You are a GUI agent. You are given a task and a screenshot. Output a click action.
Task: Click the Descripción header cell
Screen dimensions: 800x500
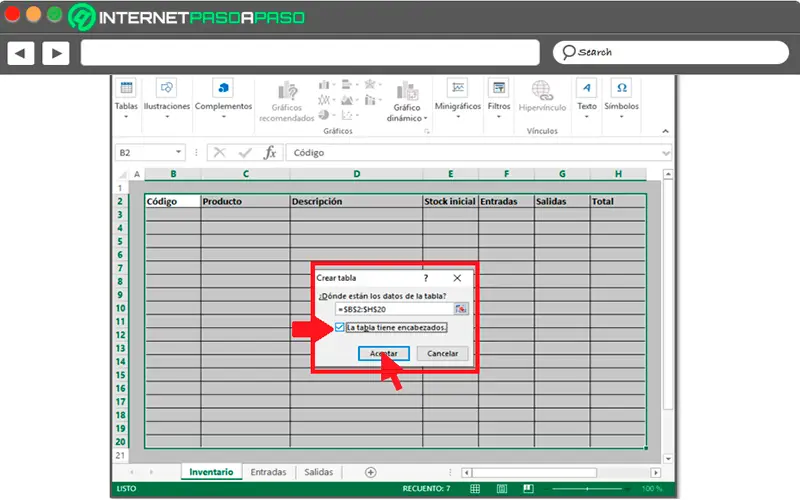coord(356,202)
